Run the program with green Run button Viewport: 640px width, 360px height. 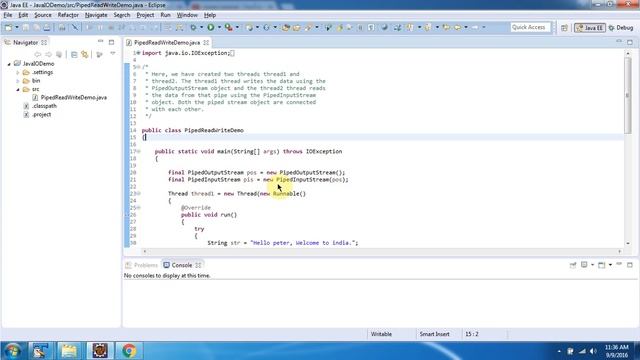(x=211, y=27)
